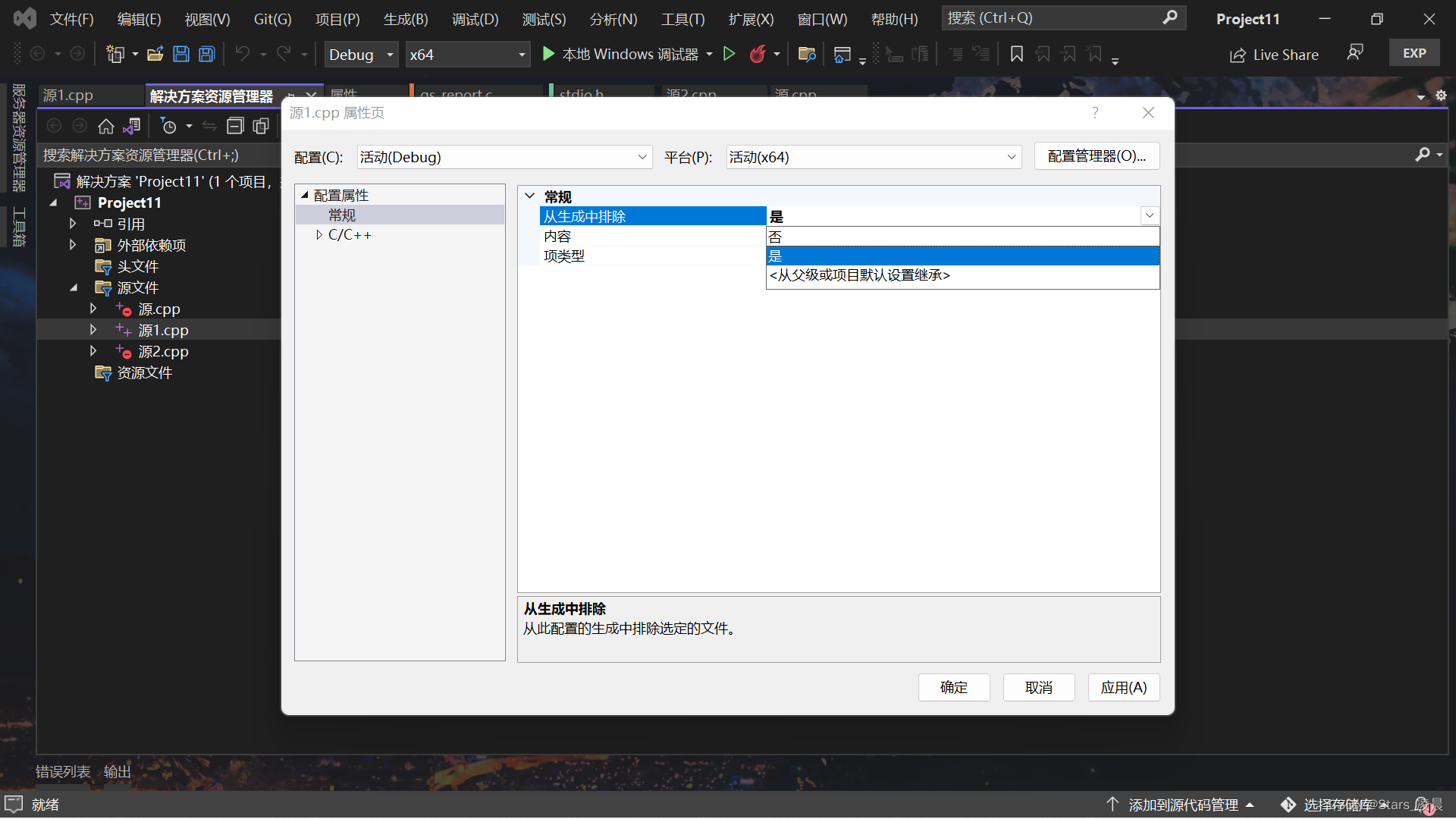Viewport: 1456px width, 819px height.
Task: Start Live Share collaboration session
Action: (x=1274, y=54)
